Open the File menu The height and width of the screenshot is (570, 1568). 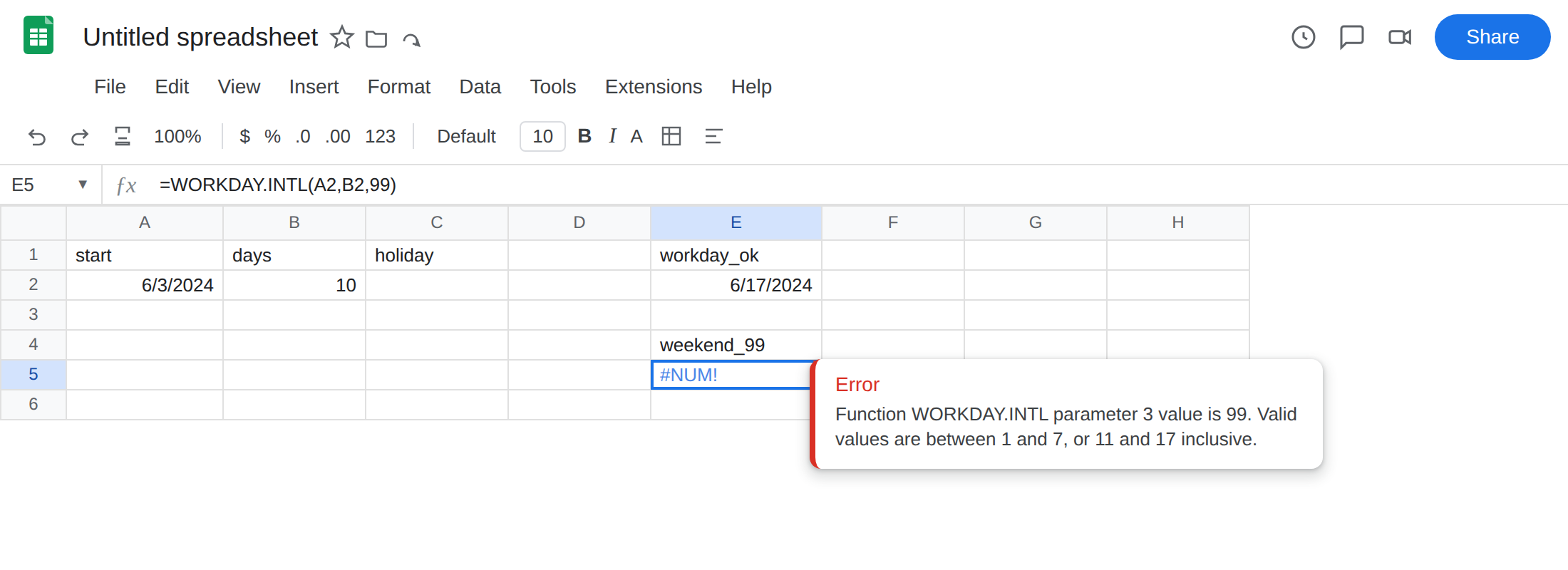pos(110,87)
